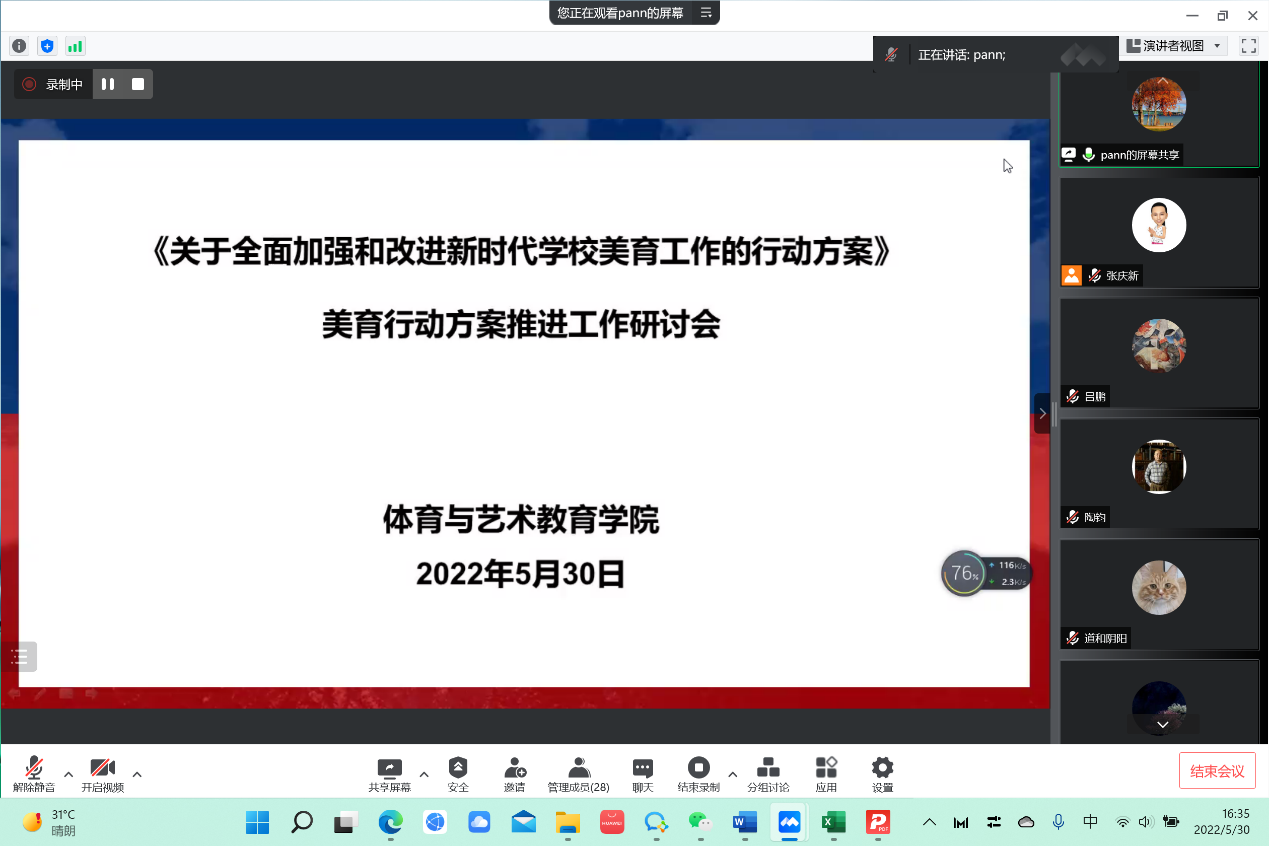The width and height of the screenshot is (1269, 846).
Task: Open the menu icon beside 您正在观看pann的屏幕
Action: tap(706, 12)
